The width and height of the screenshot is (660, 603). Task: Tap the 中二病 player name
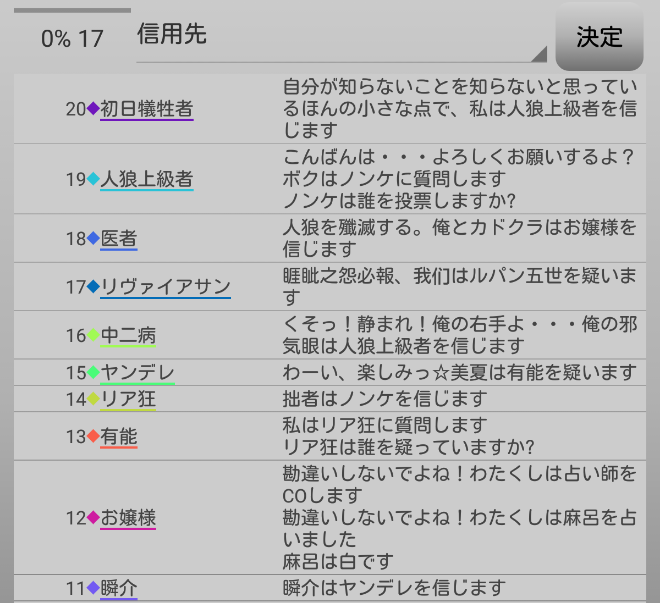(x=128, y=336)
